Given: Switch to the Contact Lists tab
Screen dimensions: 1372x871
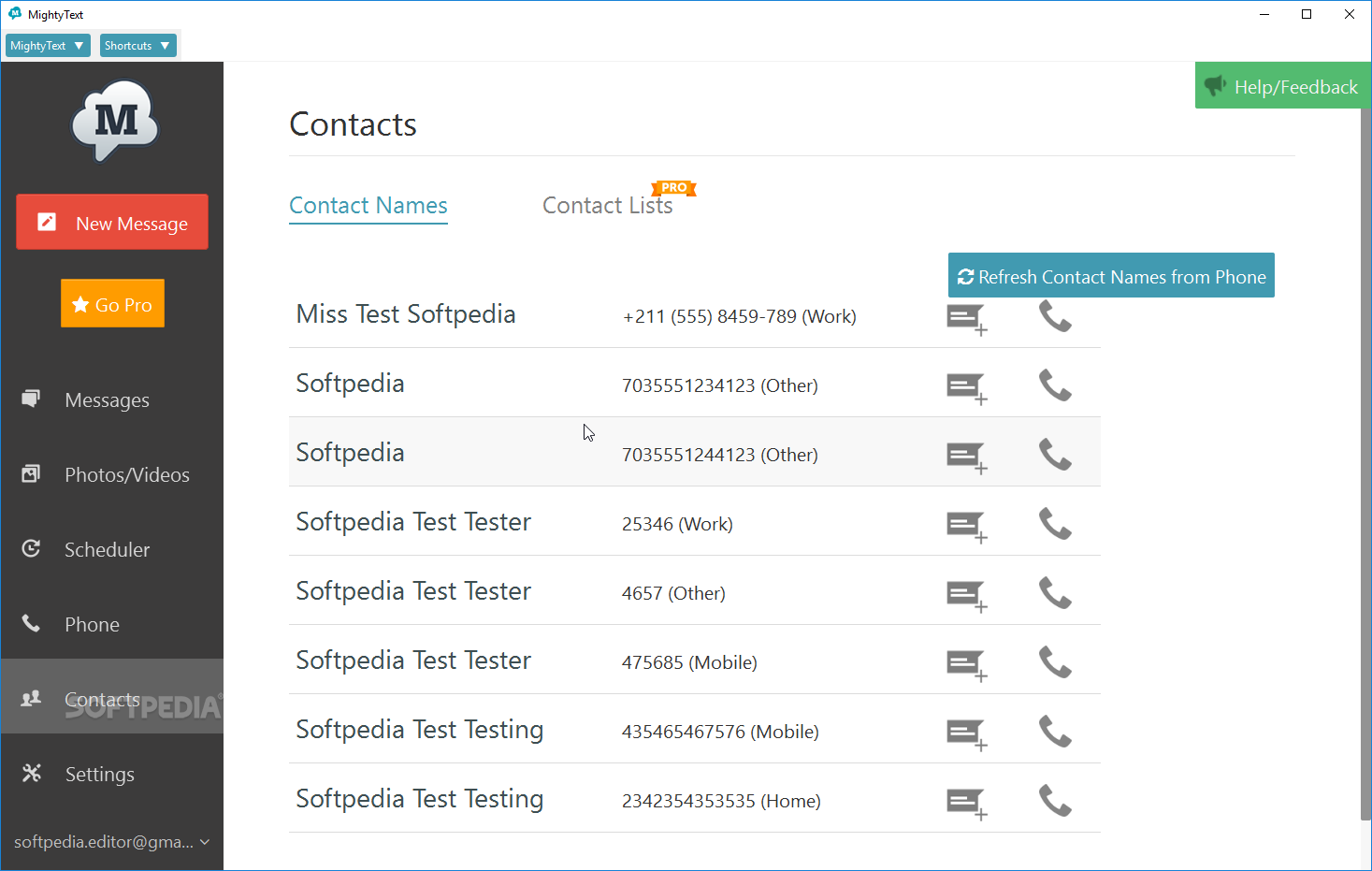Looking at the screenshot, I should point(608,206).
